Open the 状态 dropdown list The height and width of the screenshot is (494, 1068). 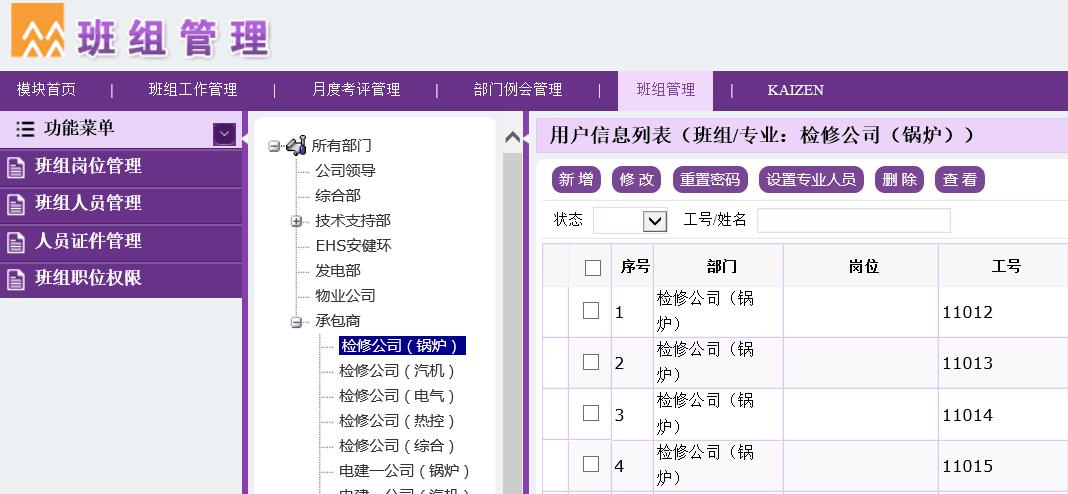654,221
